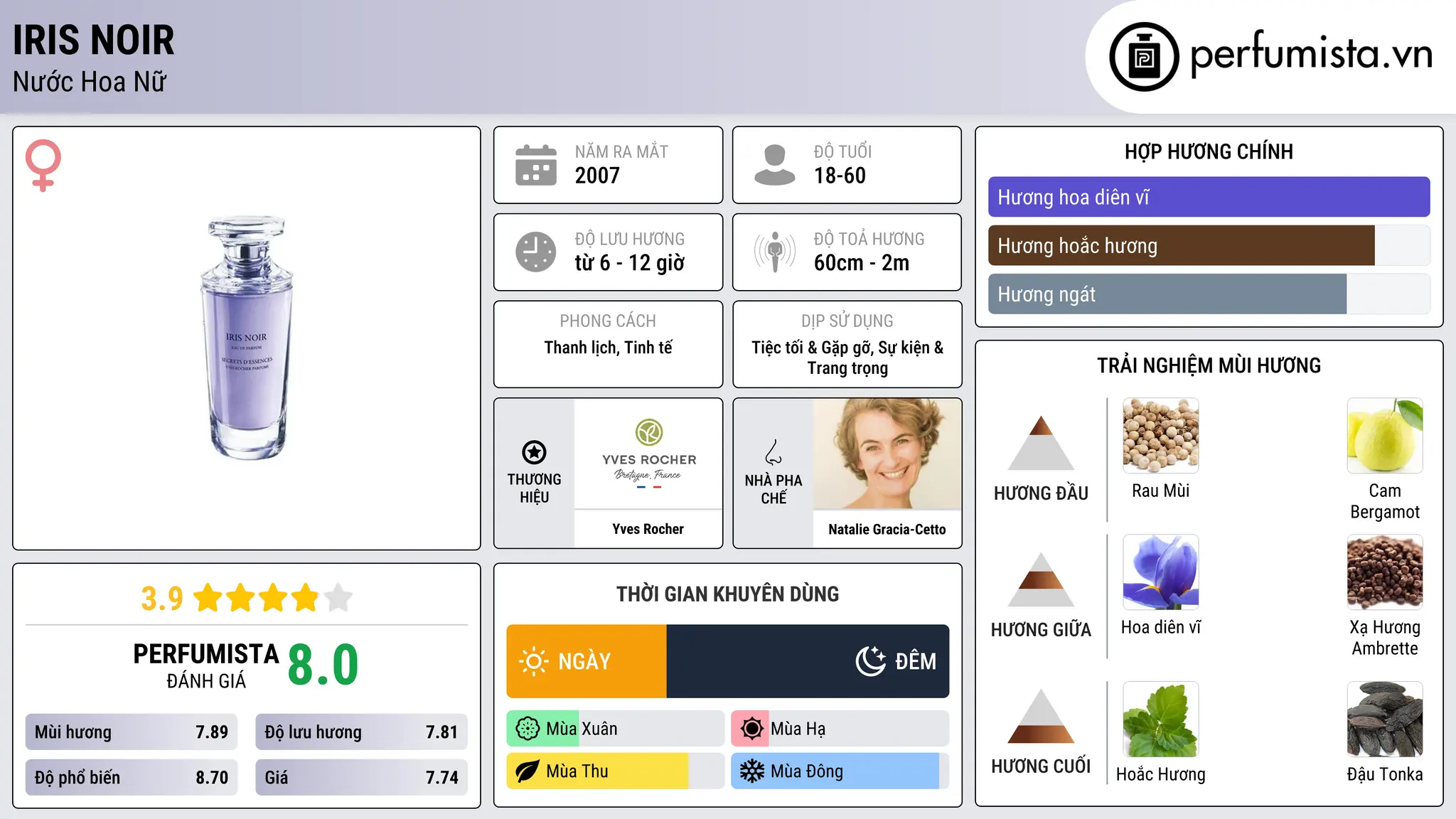Select the Hoắc Hương note image
Image resolution: width=1456 pixels, height=819 pixels.
click(1160, 719)
